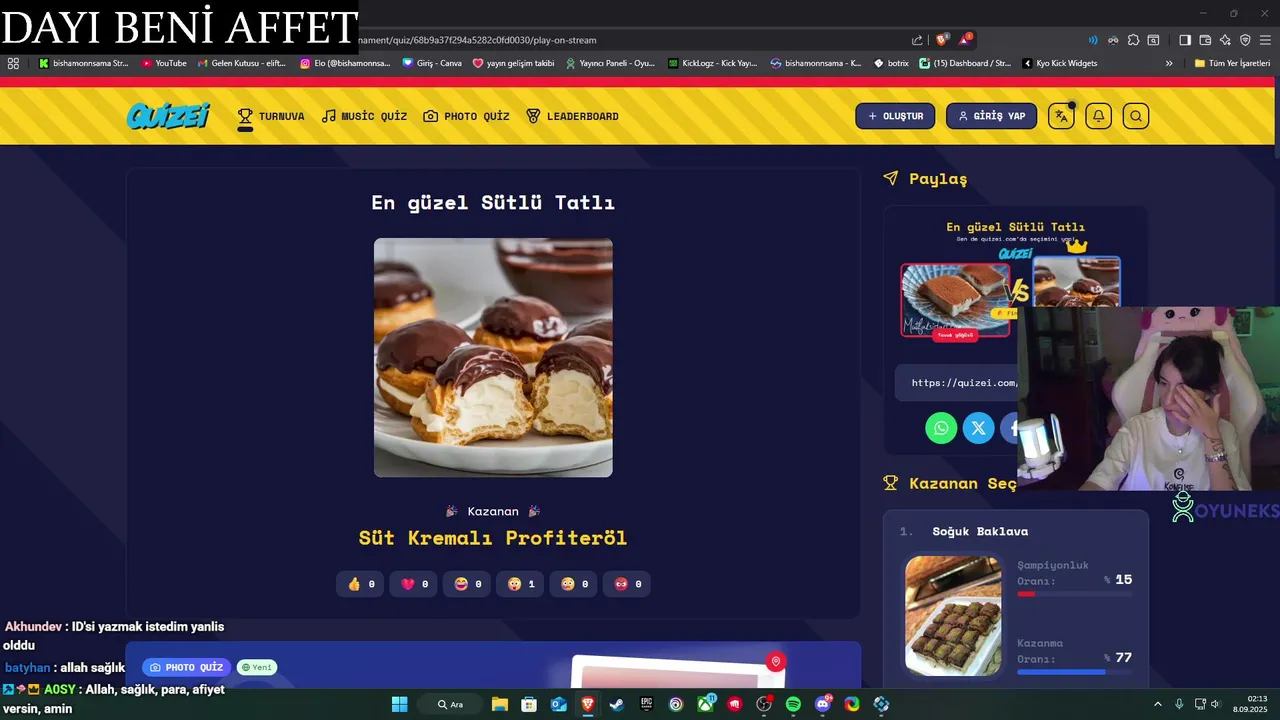Open the YouTube bookmark
Screen dimensions: 1280x720
pos(164,63)
